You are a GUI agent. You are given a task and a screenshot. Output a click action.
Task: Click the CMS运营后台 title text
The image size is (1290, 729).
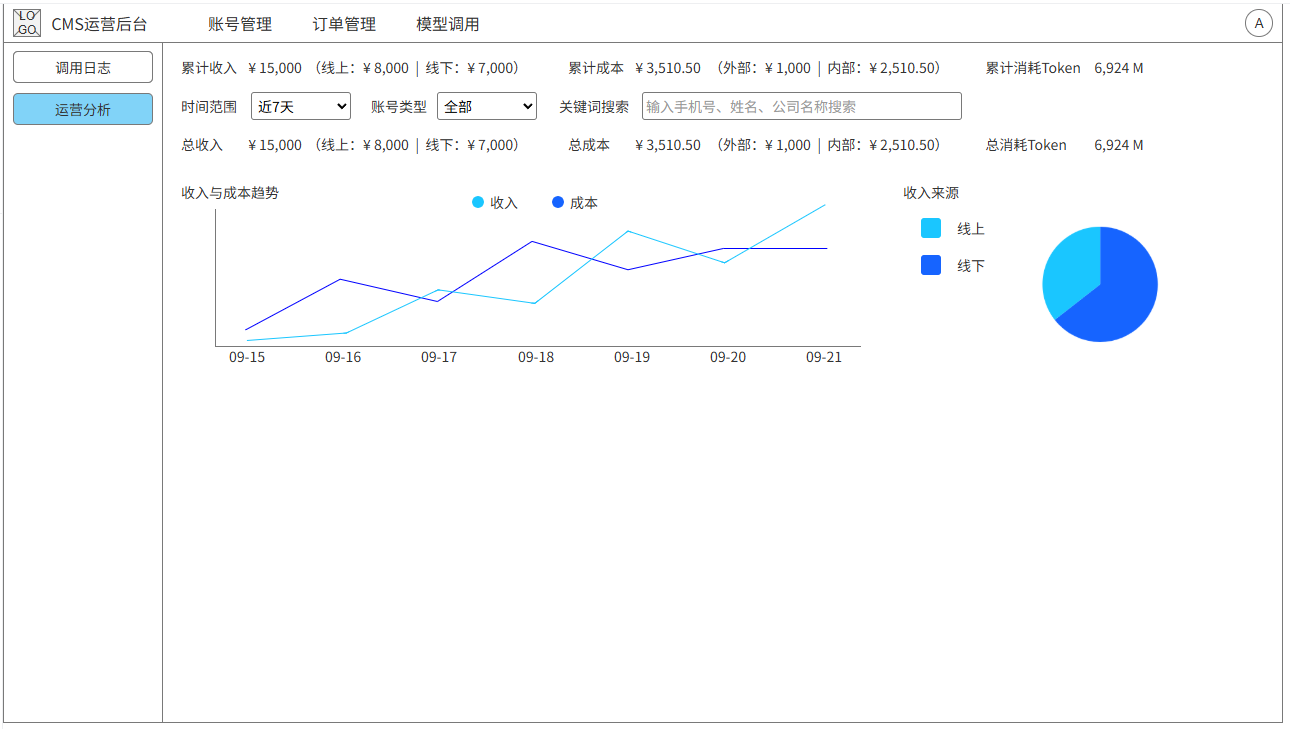[99, 24]
